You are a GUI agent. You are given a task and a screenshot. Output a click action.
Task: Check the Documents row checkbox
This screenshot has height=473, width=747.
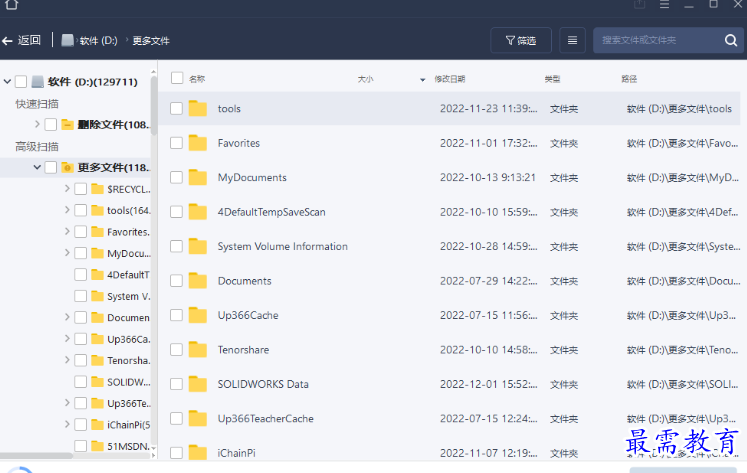(x=176, y=281)
